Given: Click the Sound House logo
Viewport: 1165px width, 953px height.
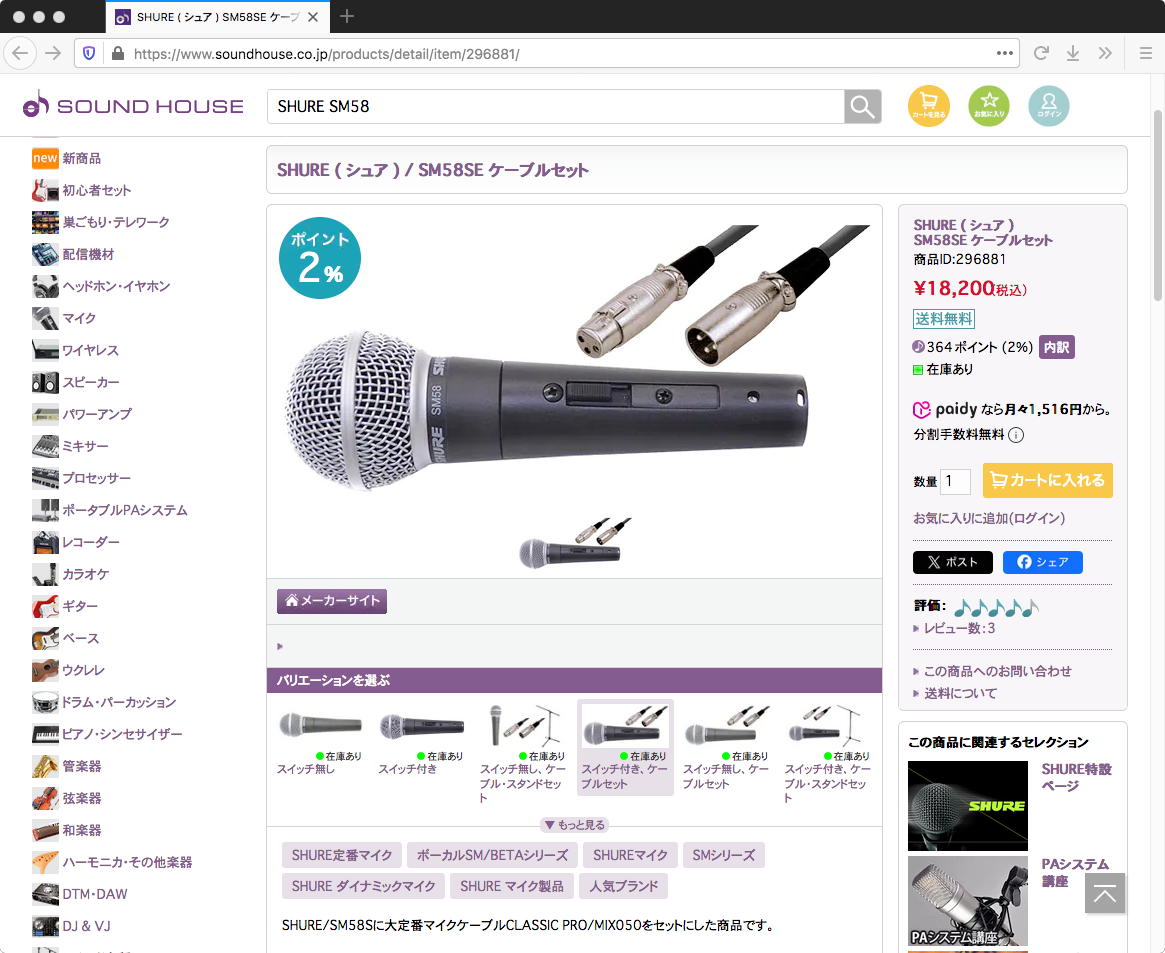Looking at the screenshot, I should (x=133, y=105).
